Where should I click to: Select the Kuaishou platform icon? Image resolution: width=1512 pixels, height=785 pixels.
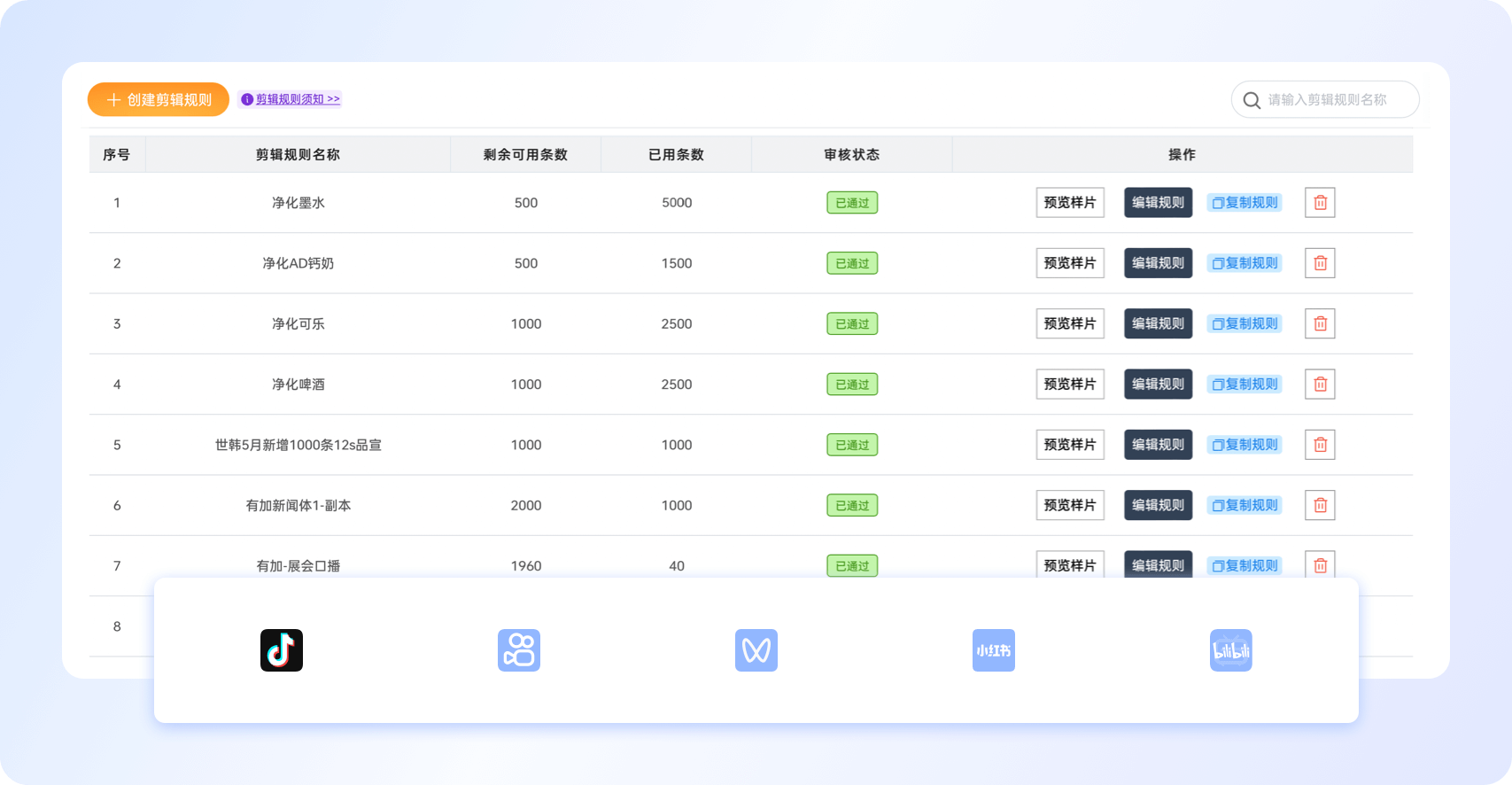[519, 650]
